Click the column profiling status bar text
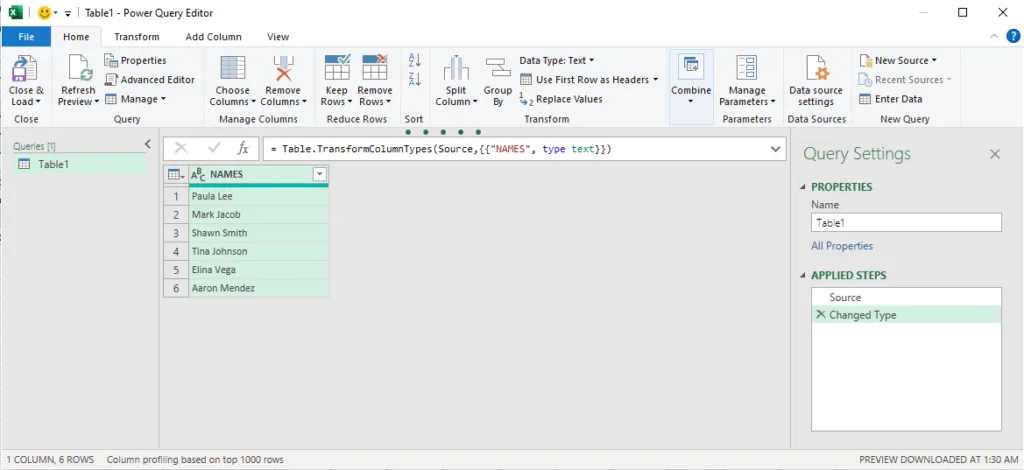 [195, 460]
